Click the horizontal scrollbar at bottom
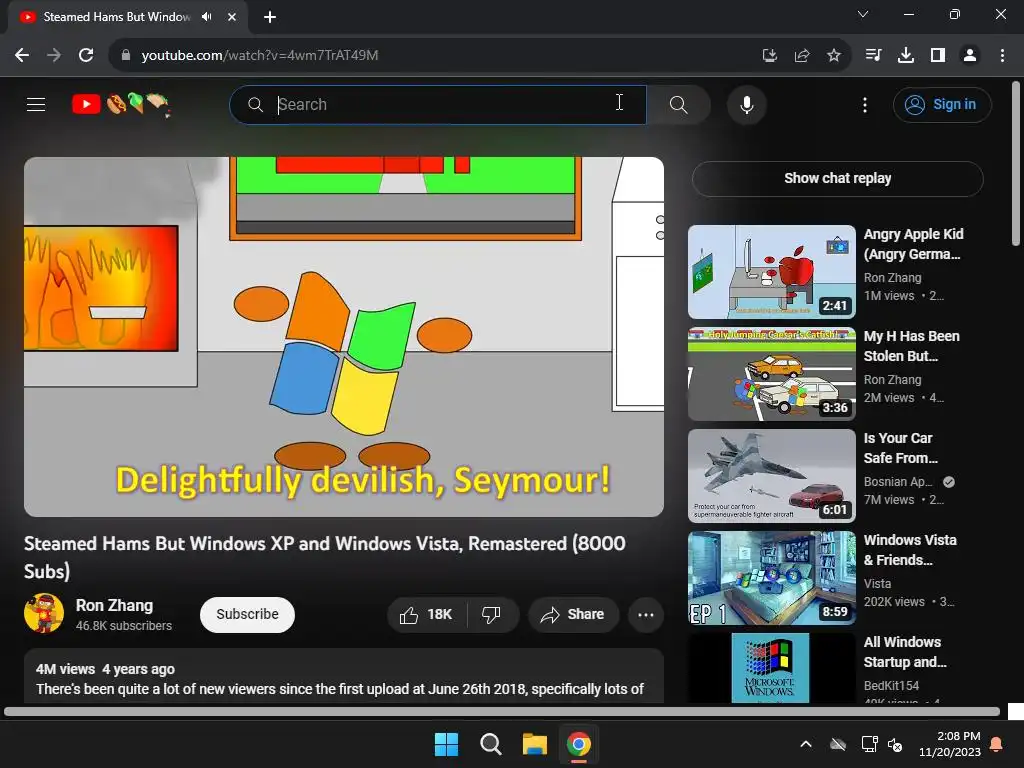Screen dimensions: 1024x768 click(502, 711)
